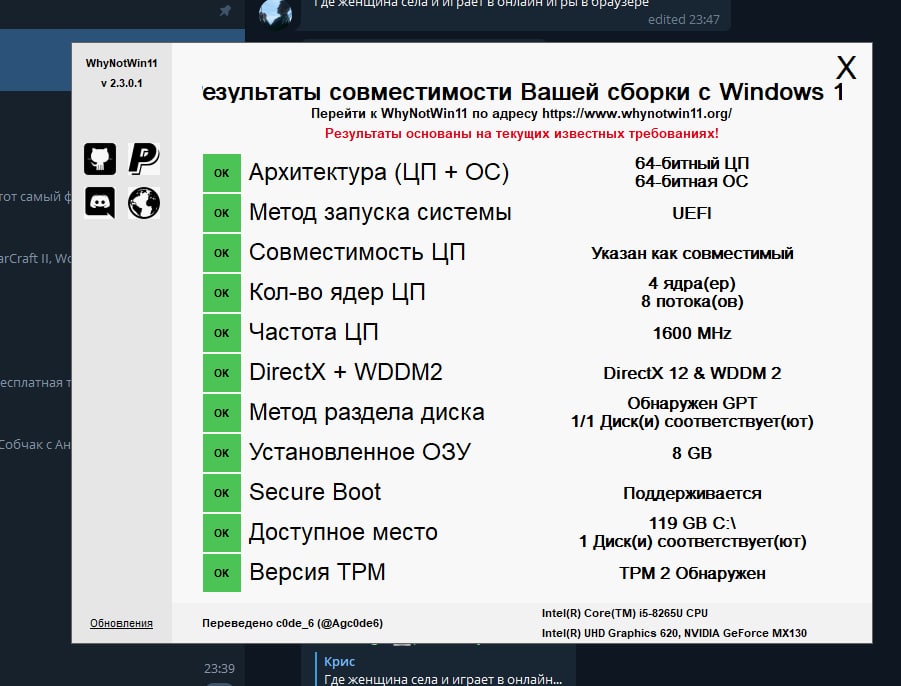The width and height of the screenshot is (901, 686).
Task: Select the Совместимость ЦП label
Action: pyautogui.click(x=357, y=252)
